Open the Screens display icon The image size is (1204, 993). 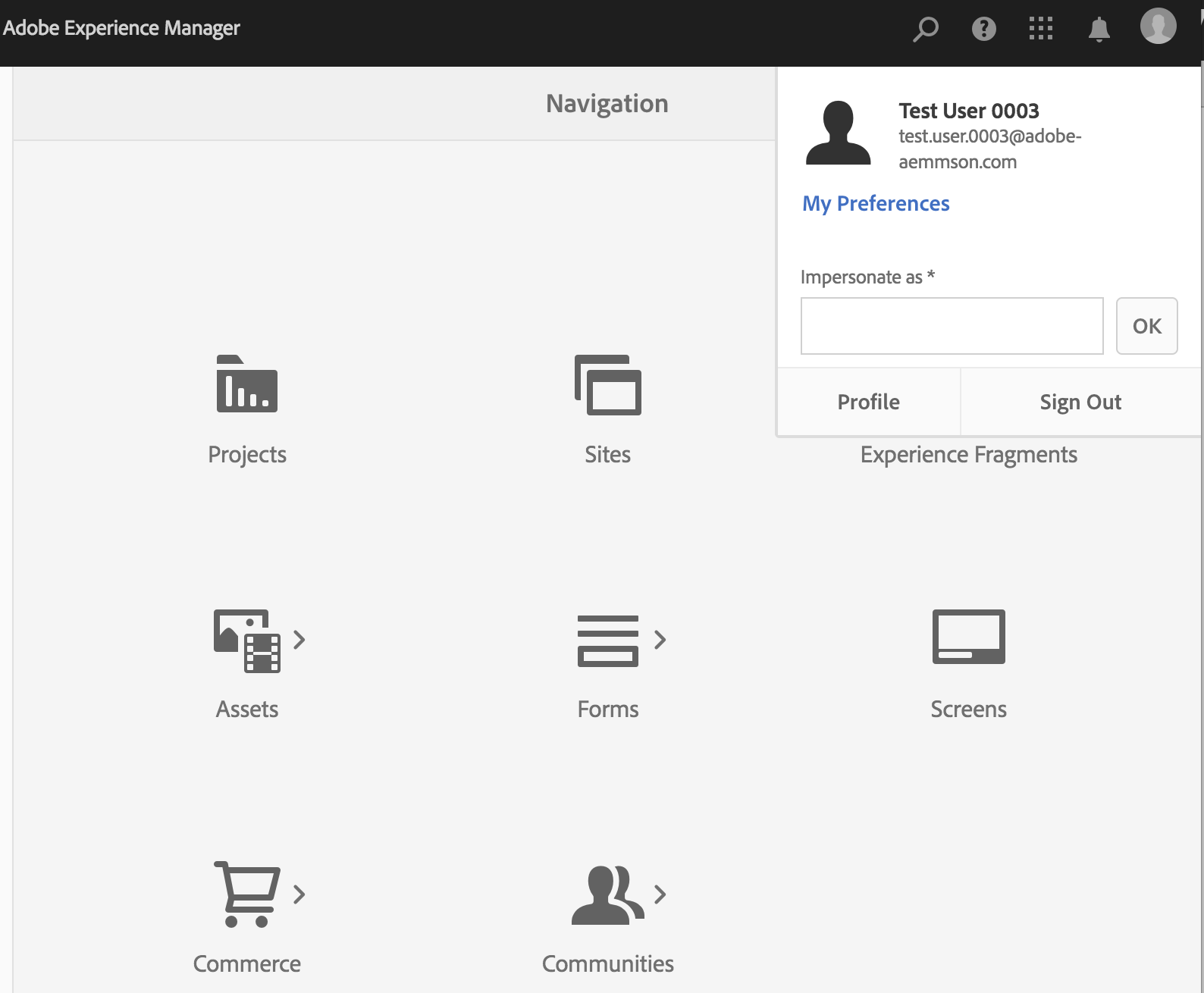pos(969,637)
